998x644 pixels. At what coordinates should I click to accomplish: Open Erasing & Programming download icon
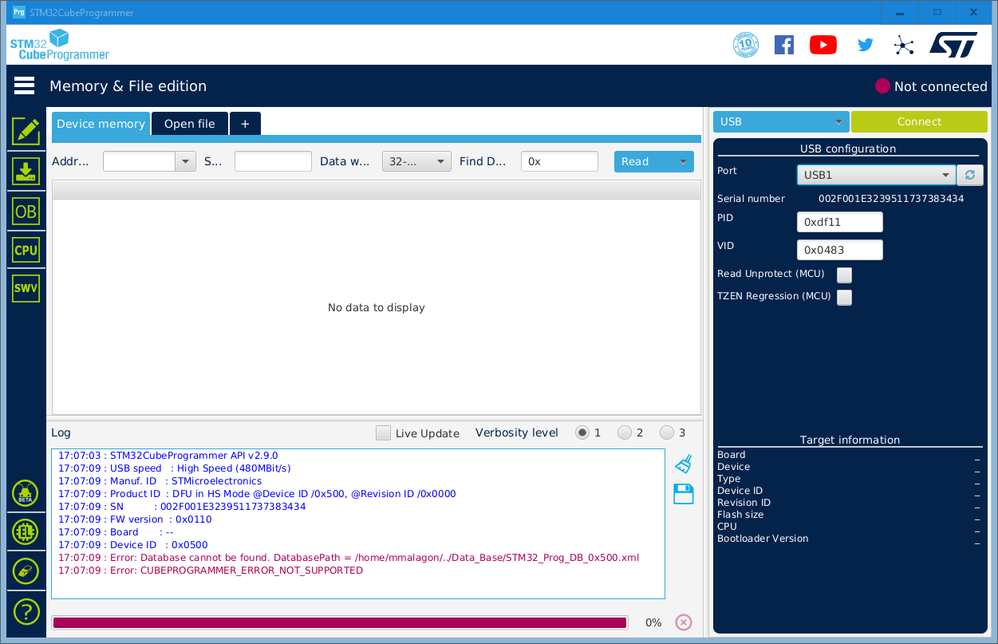25,172
